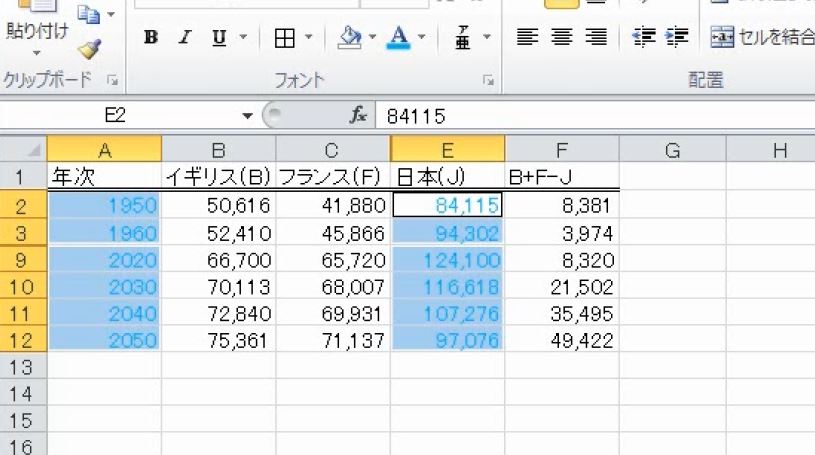This screenshot has width=815, height=455.
Task: Select column E header
Action: click(448, 150)
